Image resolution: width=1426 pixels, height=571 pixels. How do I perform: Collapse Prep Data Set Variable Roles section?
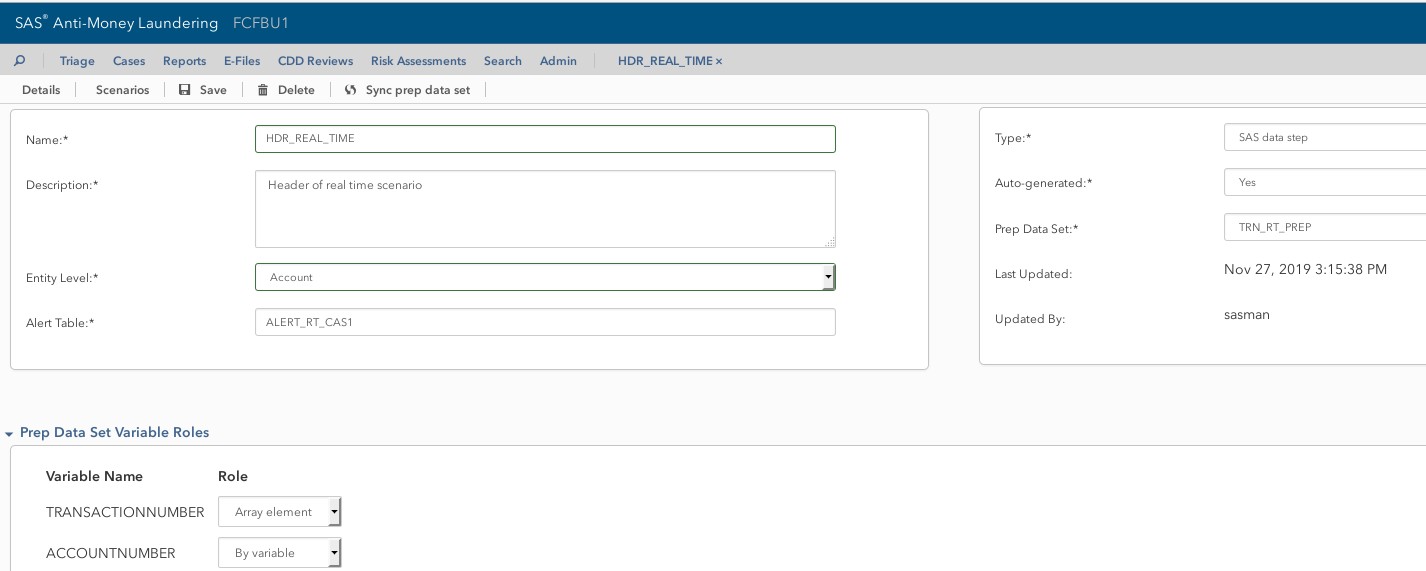[x=9, y=434]
